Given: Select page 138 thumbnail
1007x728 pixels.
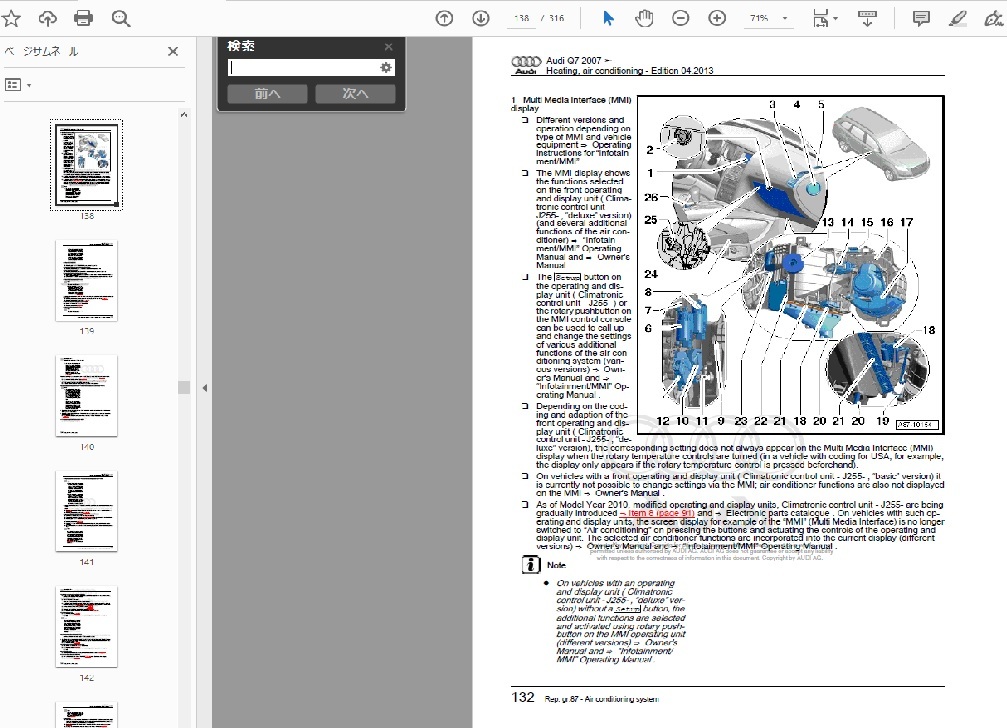Looking at the screenshot, I should 87,165.
